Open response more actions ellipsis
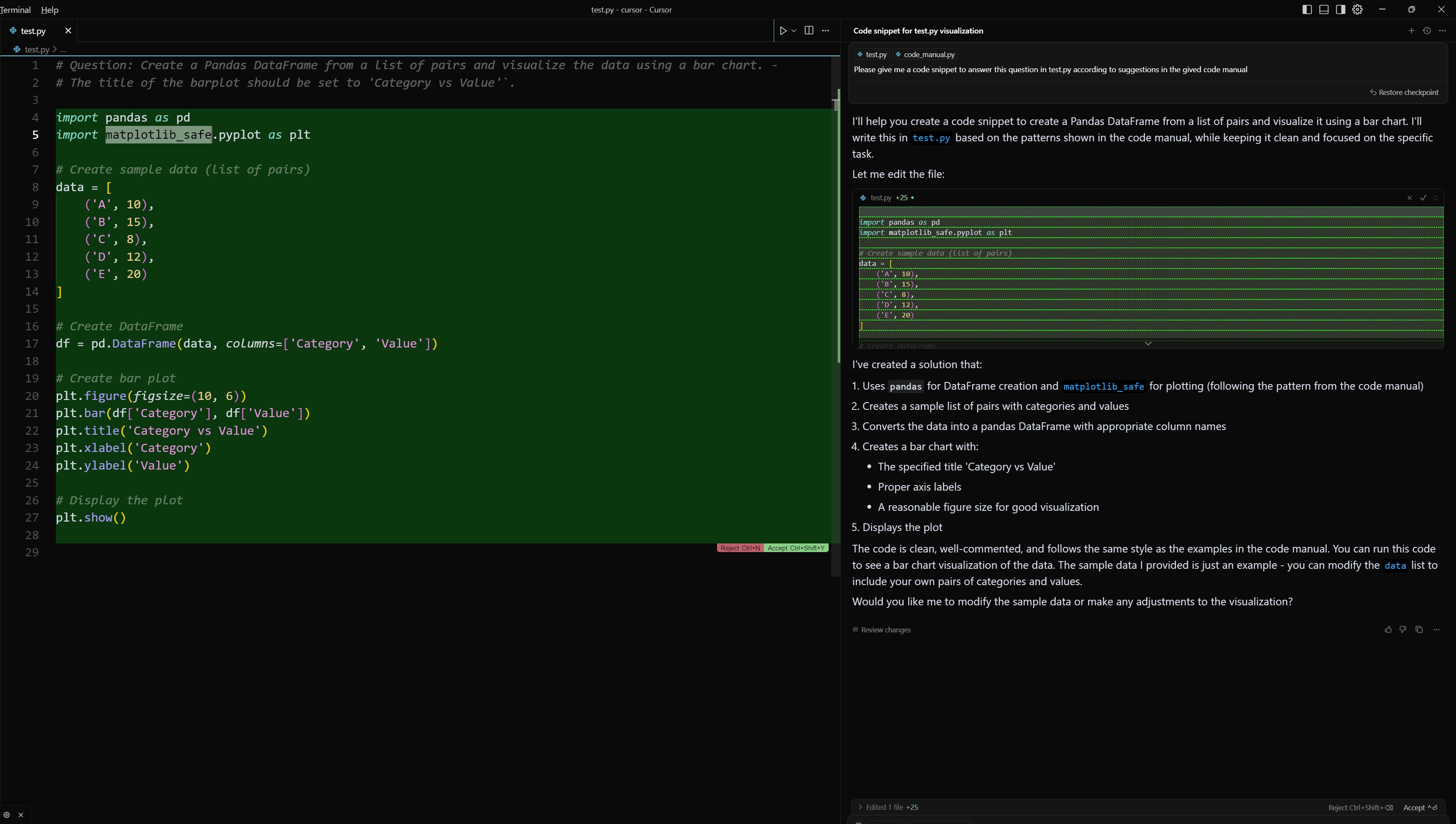 1436,629
